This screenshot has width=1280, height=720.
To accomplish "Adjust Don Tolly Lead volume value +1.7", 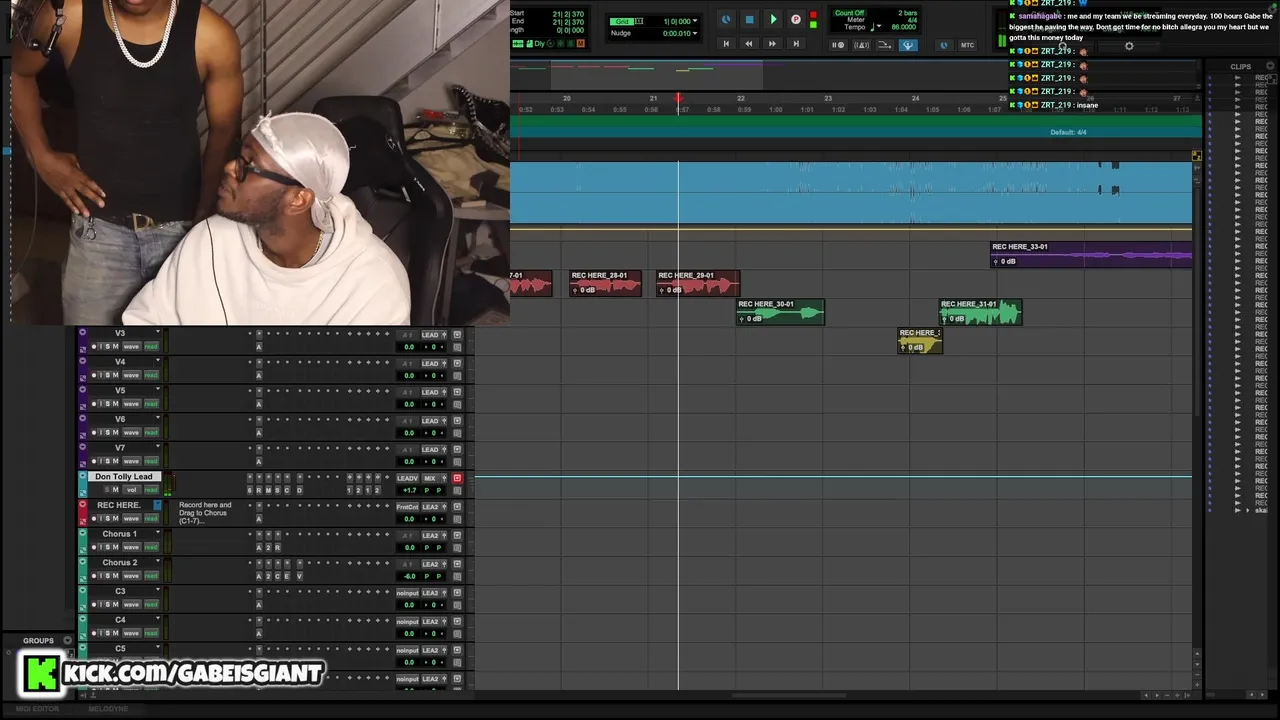I will point(409,490).
